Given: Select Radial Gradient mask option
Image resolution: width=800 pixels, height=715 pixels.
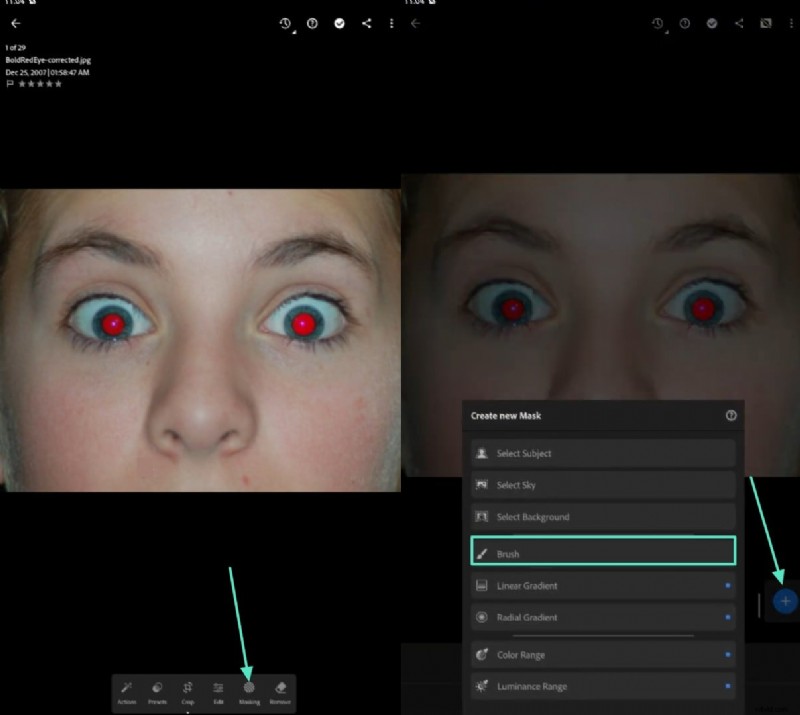Looking at the screenshot, I should coord(601,617).
